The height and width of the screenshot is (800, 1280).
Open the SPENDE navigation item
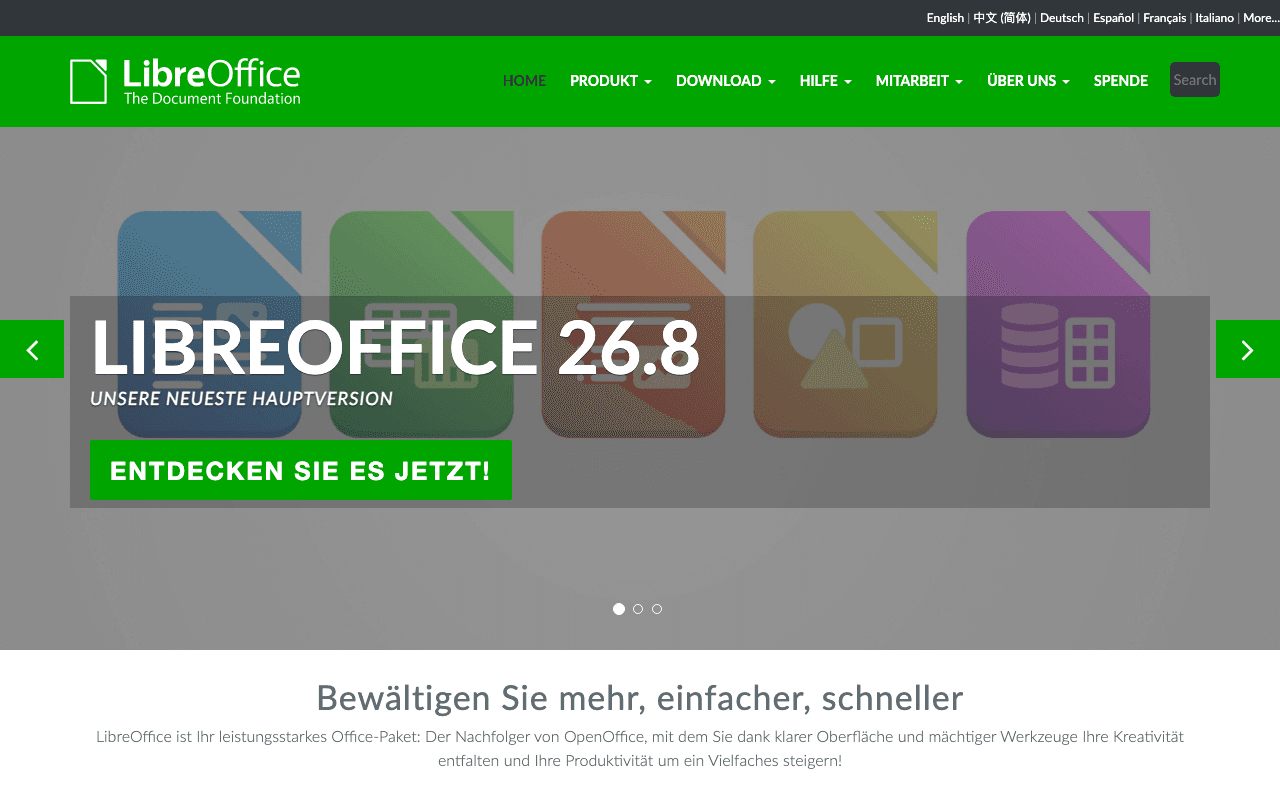[1121, 81]
